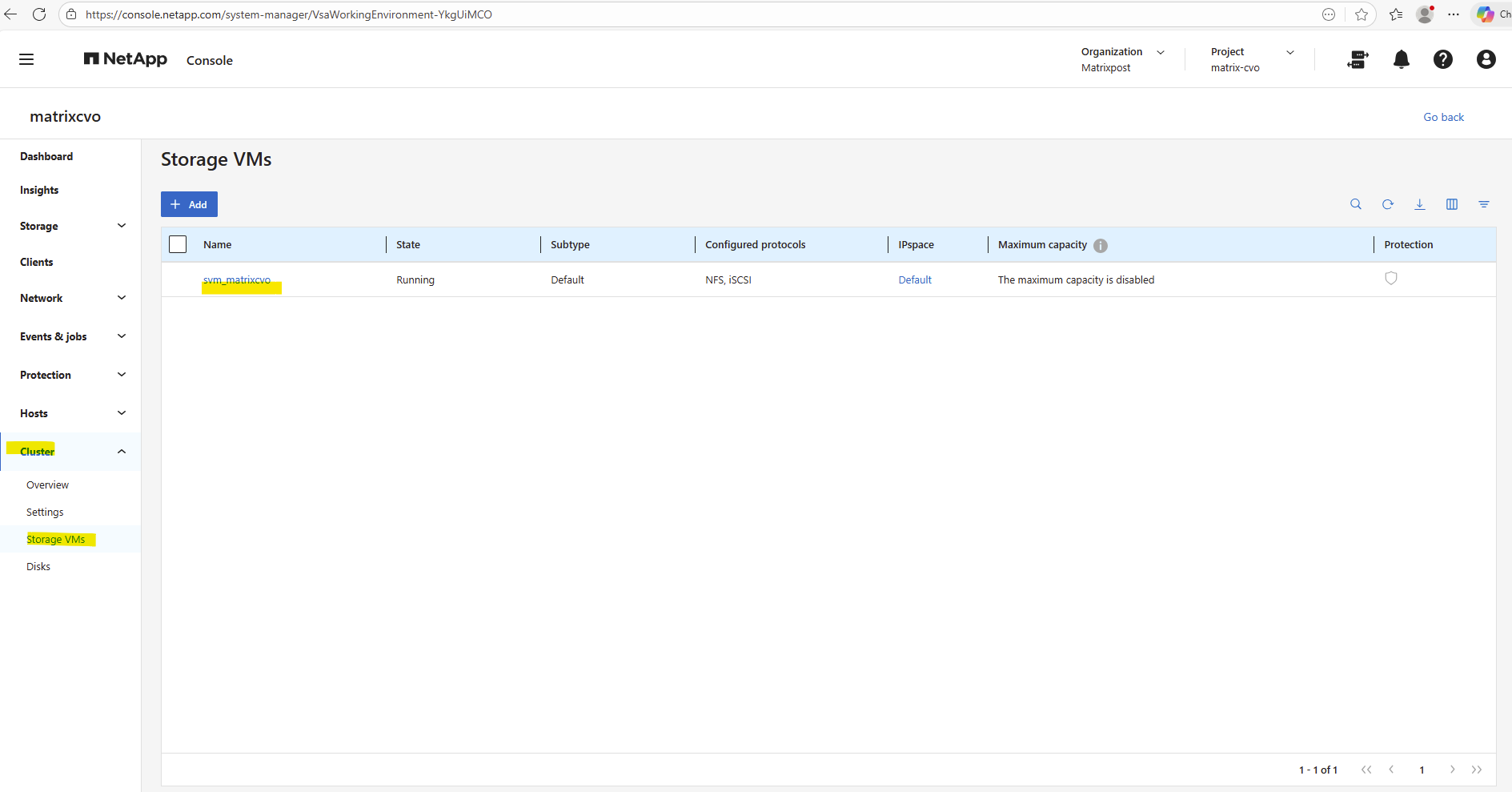Image resolution: width=1512 pixels, height=792 pixels.
Task: Sort by the Subtype column
Action: 570,244
